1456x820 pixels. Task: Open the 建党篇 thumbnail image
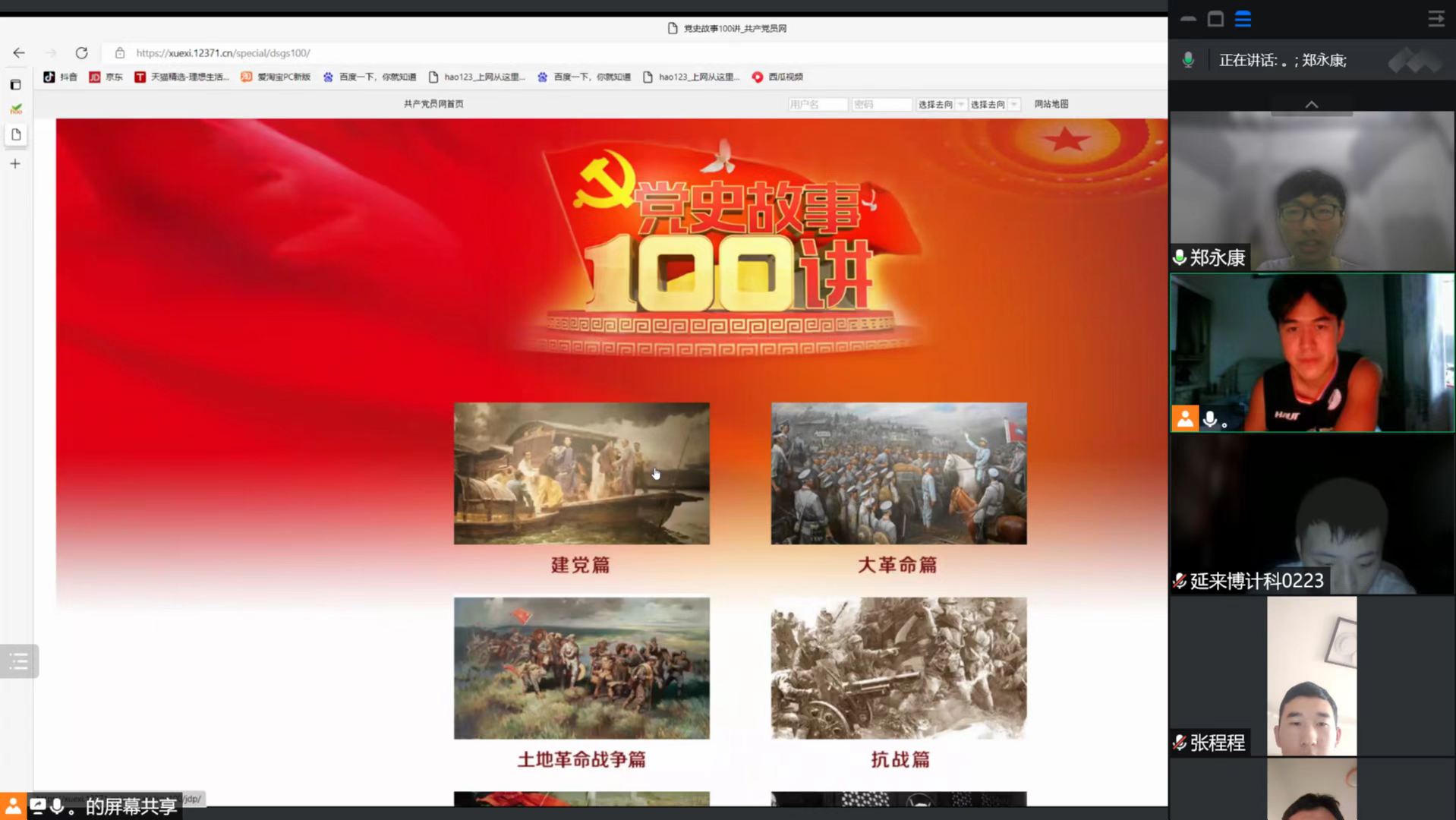pyautogui.click(x=581, y=473)
